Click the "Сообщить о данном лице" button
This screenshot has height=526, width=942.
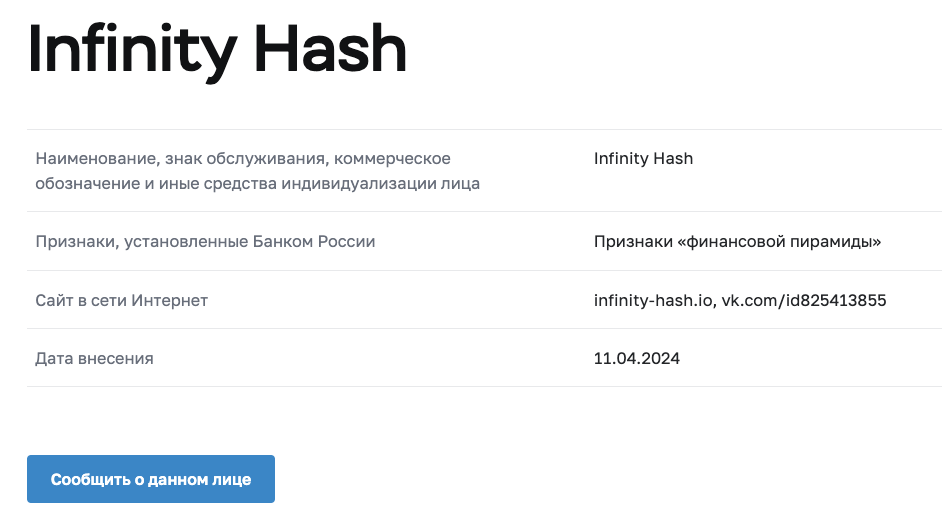pos(151,479)
